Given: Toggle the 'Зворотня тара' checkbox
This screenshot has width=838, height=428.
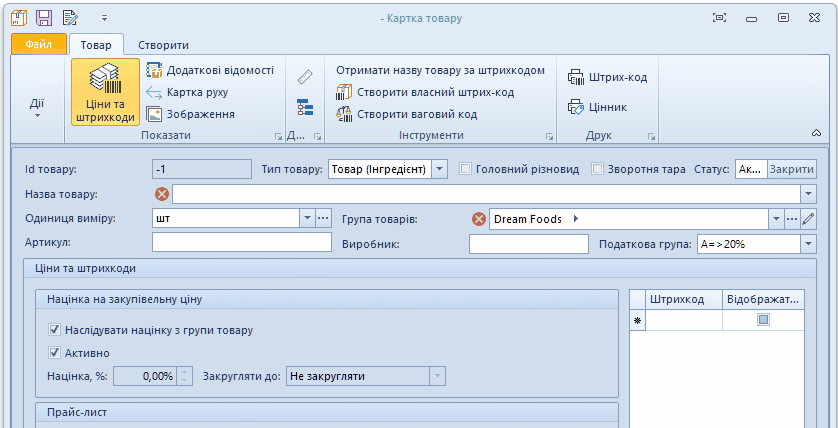Looking at the screenshot, I should point(599,169).
